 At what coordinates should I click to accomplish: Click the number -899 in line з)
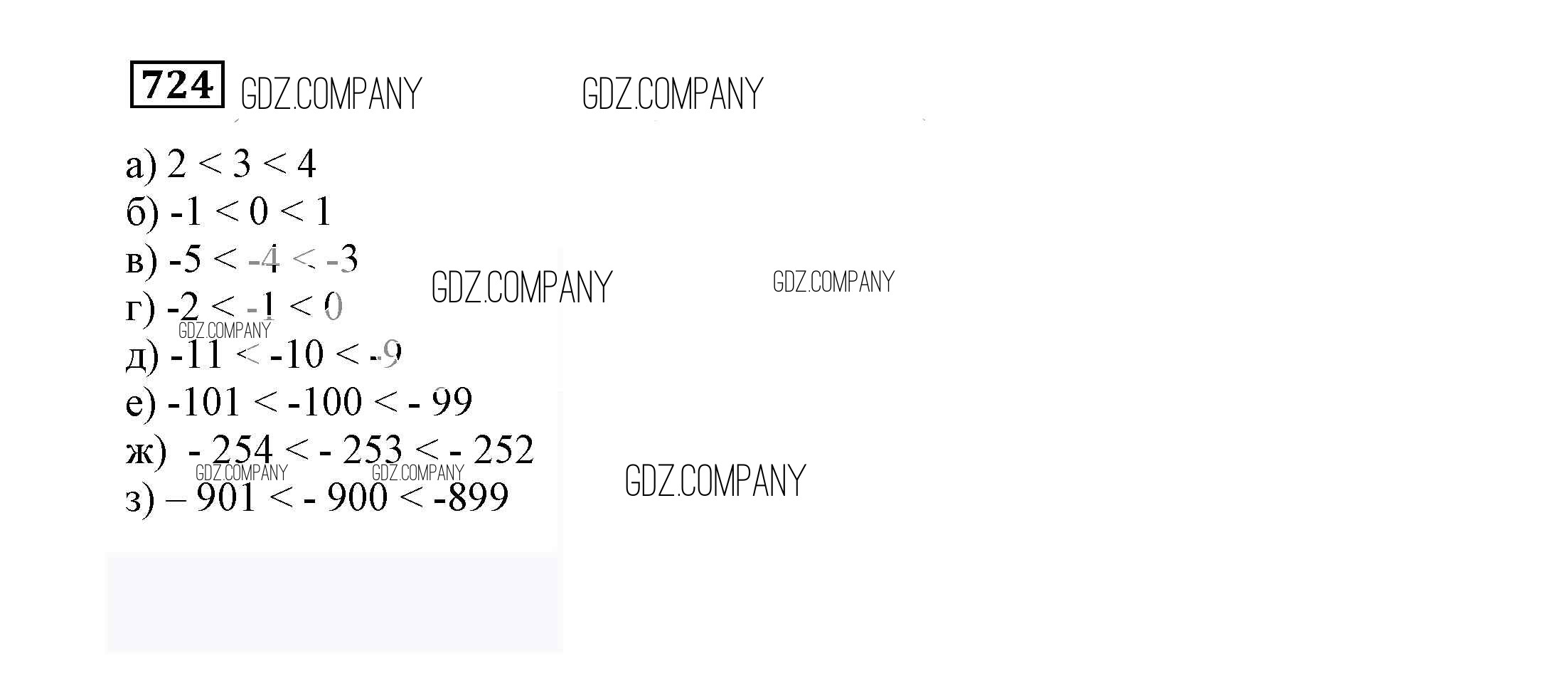471,497
